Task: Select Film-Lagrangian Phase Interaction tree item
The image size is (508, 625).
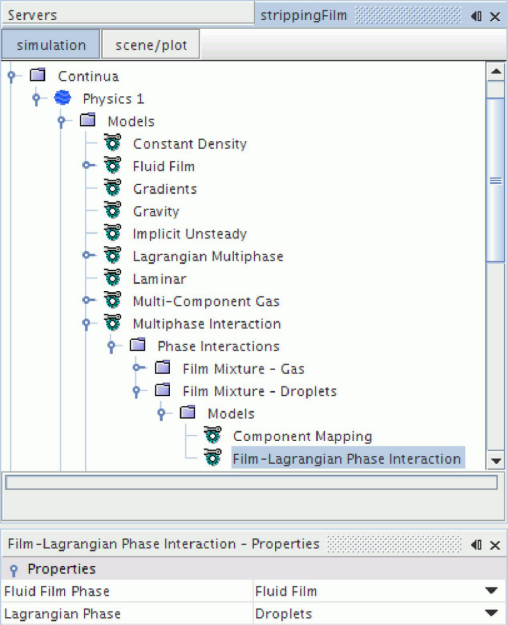Action: point(347,458)
